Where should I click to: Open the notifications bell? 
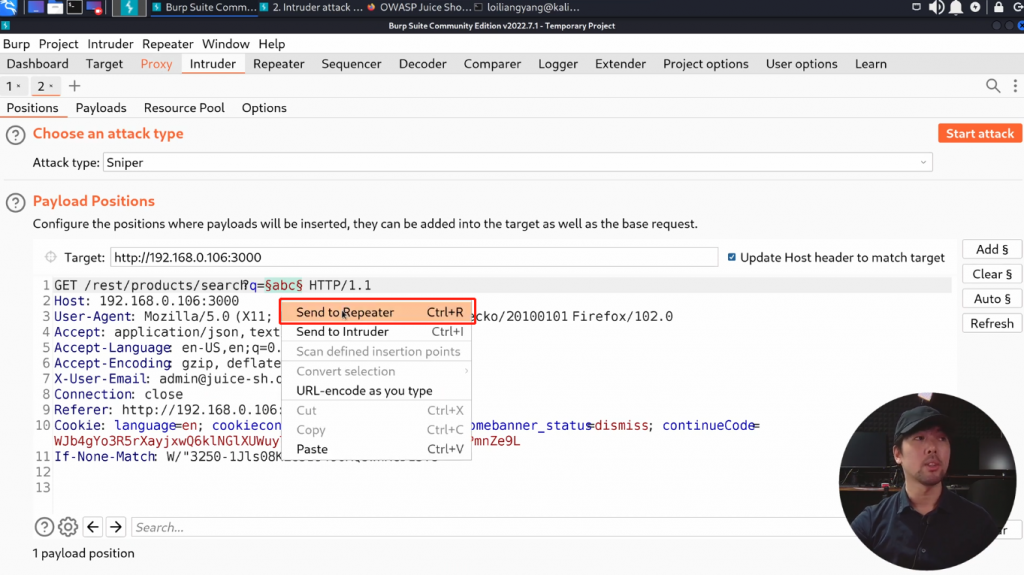point(955,7)
